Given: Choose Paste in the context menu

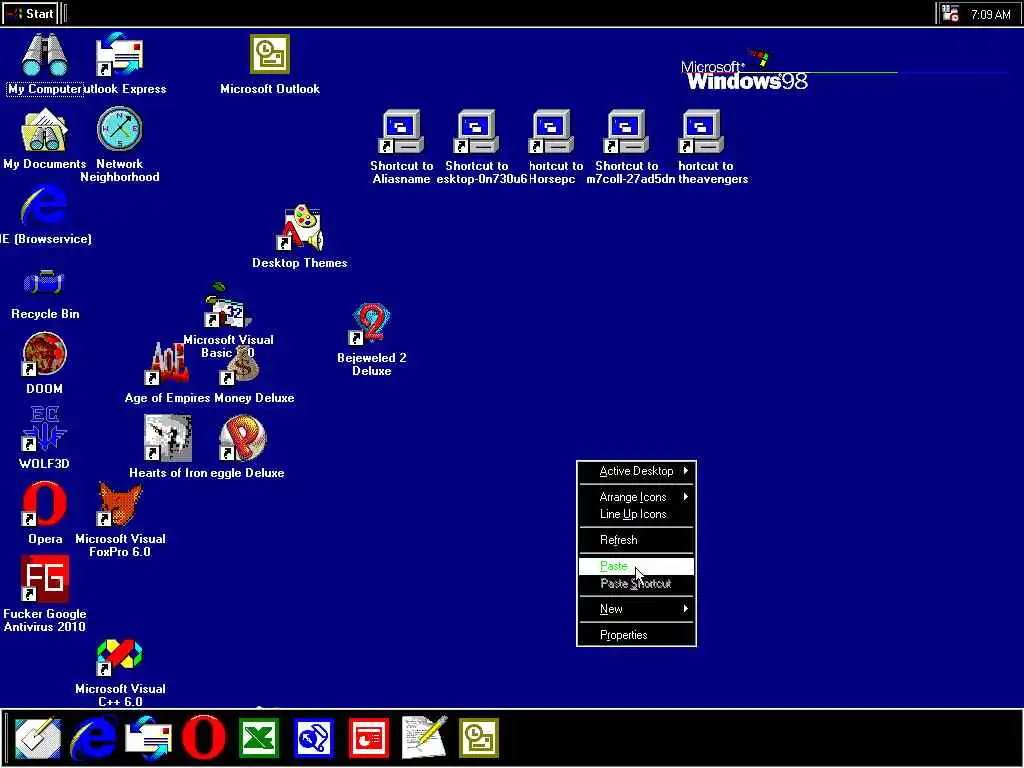Looking at the screenshot, I should tap(637, 566).
